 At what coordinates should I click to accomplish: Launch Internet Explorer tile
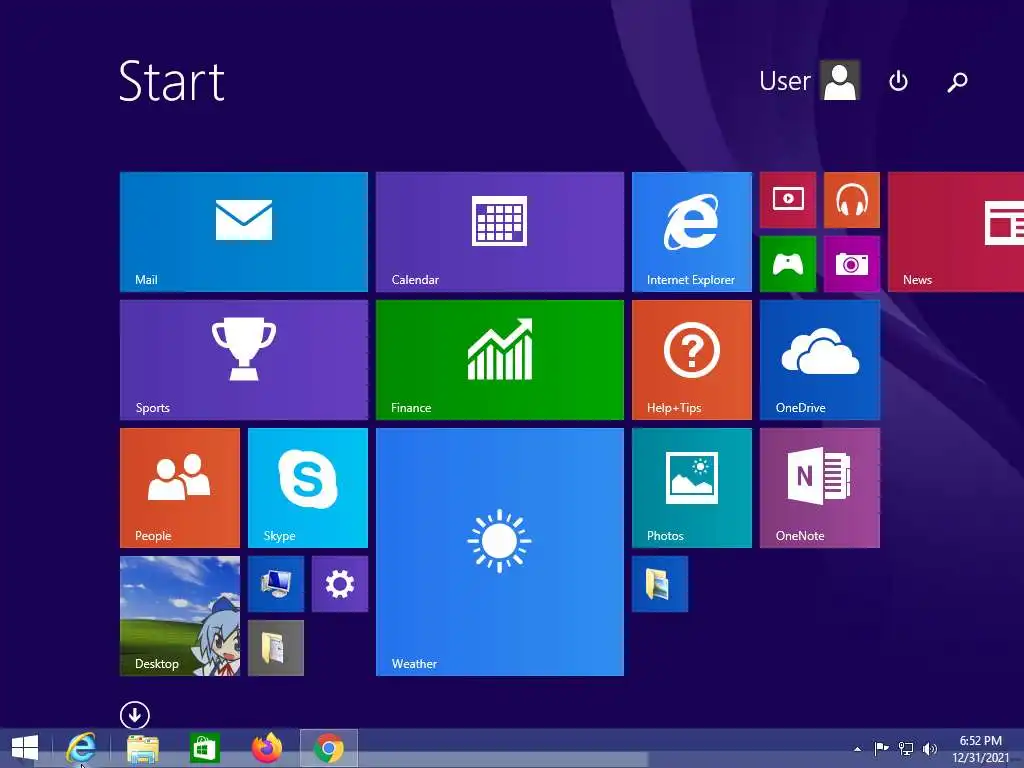(x=692, y=232)
